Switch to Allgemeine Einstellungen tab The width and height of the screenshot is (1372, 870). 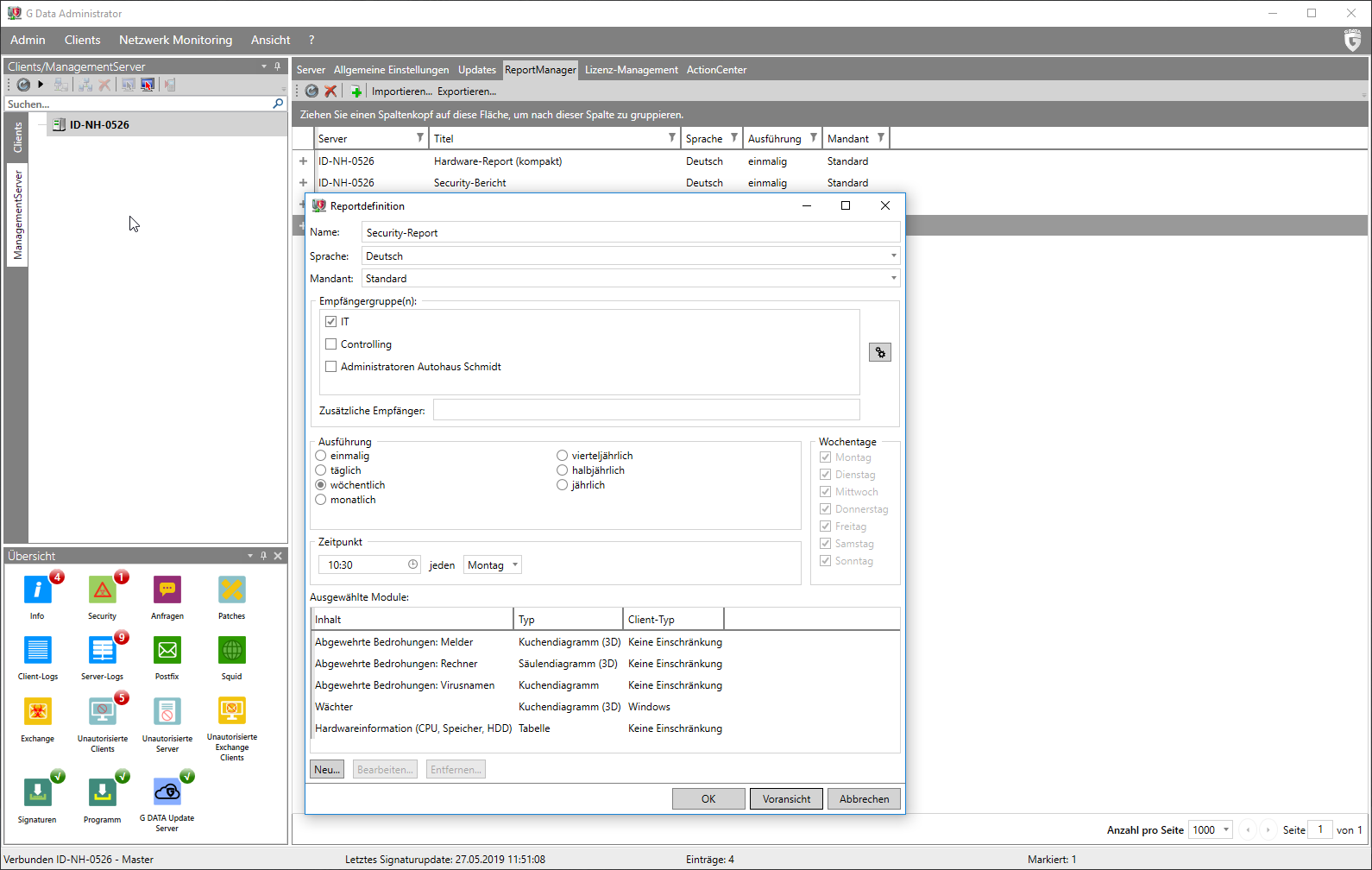tap(391, 70)
